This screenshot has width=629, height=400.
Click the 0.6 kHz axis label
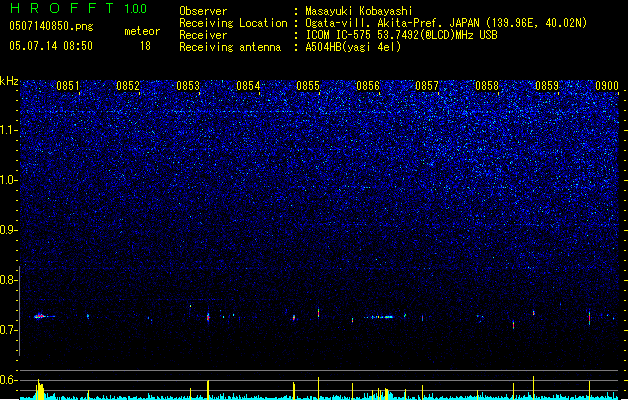click(x=9, y=380)
